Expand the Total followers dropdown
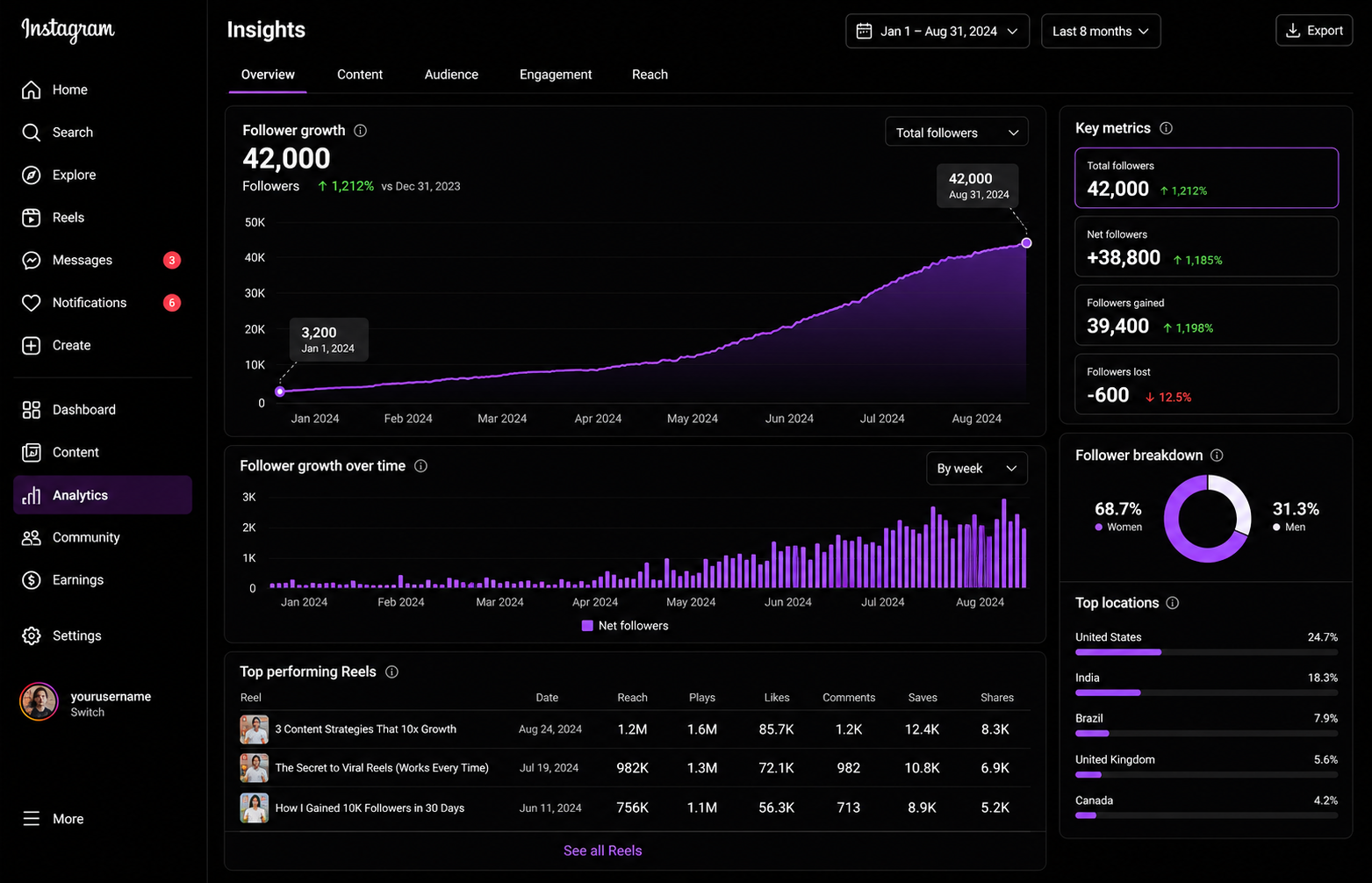The height and width of the screenshot is (883, 1372). click(x=957, y=133)
